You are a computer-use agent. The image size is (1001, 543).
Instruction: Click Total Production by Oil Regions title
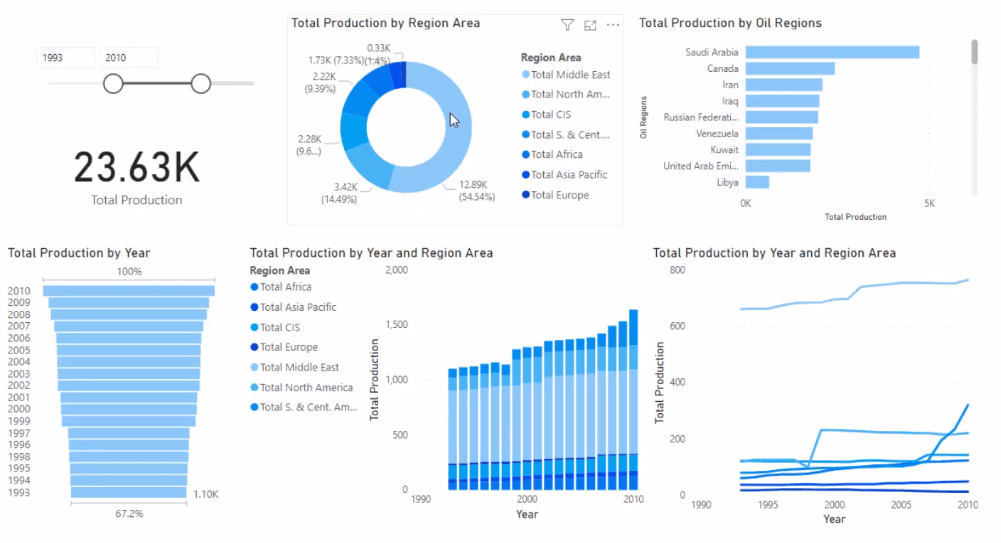tap(730, 23)
